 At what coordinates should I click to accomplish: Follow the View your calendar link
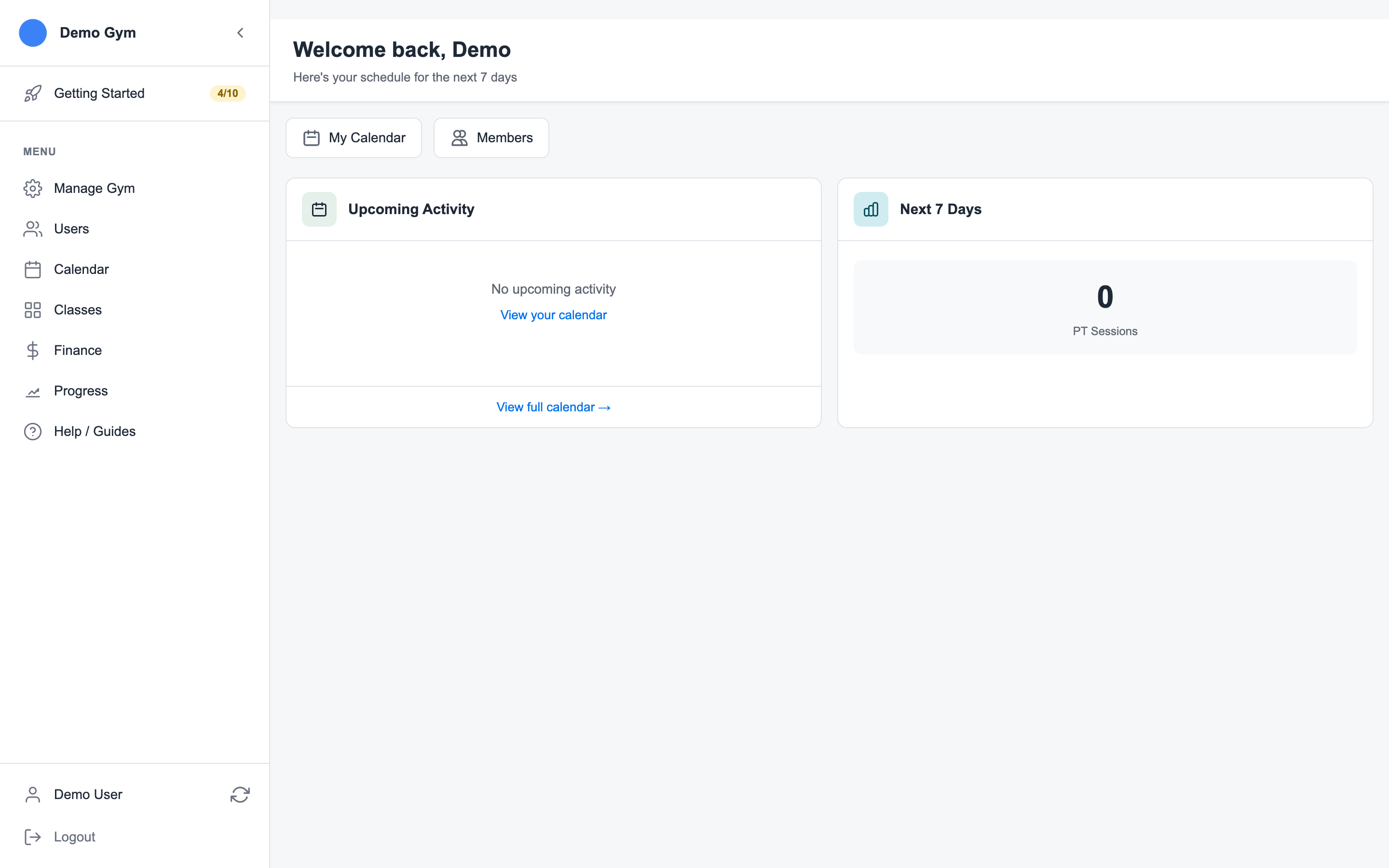click(x=553, y=315)
